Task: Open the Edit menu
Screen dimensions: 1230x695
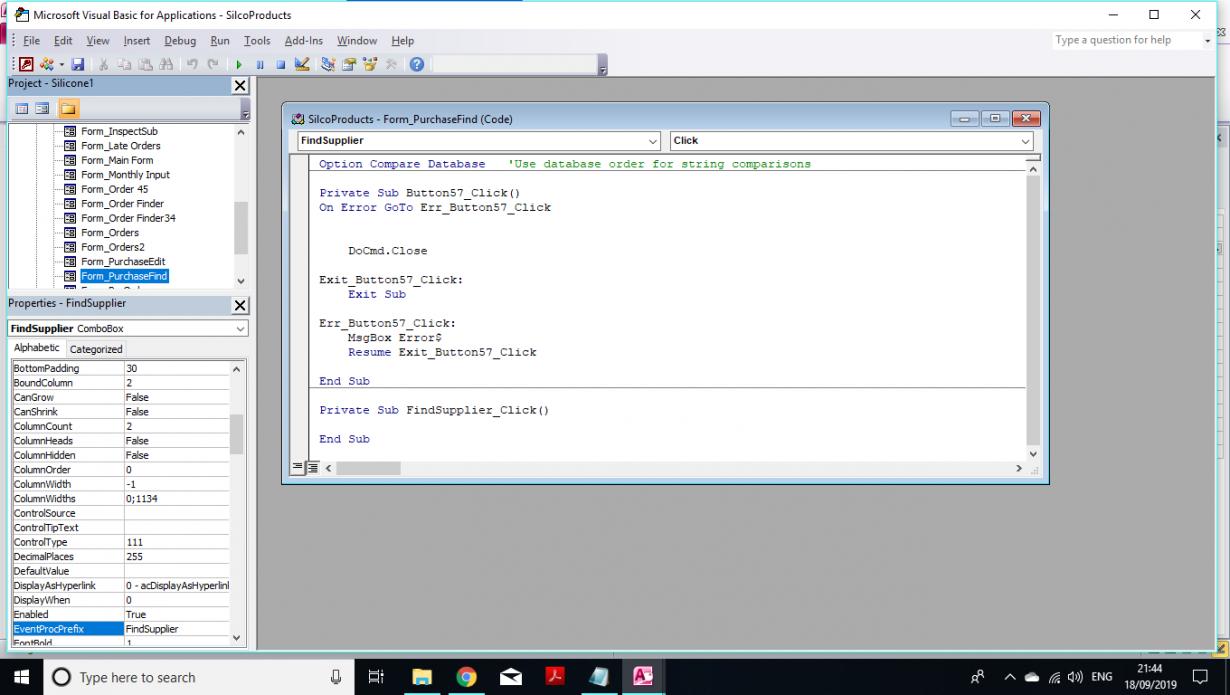Action: click(x=63, y=41)
